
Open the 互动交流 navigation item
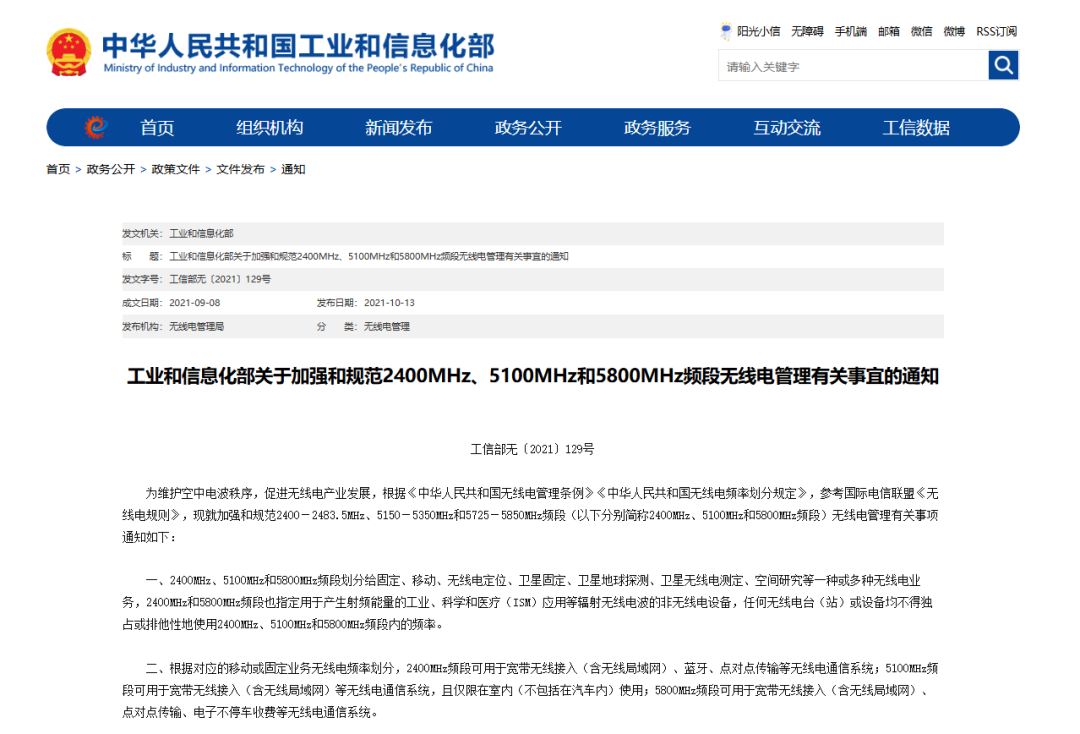click(787, 128)
